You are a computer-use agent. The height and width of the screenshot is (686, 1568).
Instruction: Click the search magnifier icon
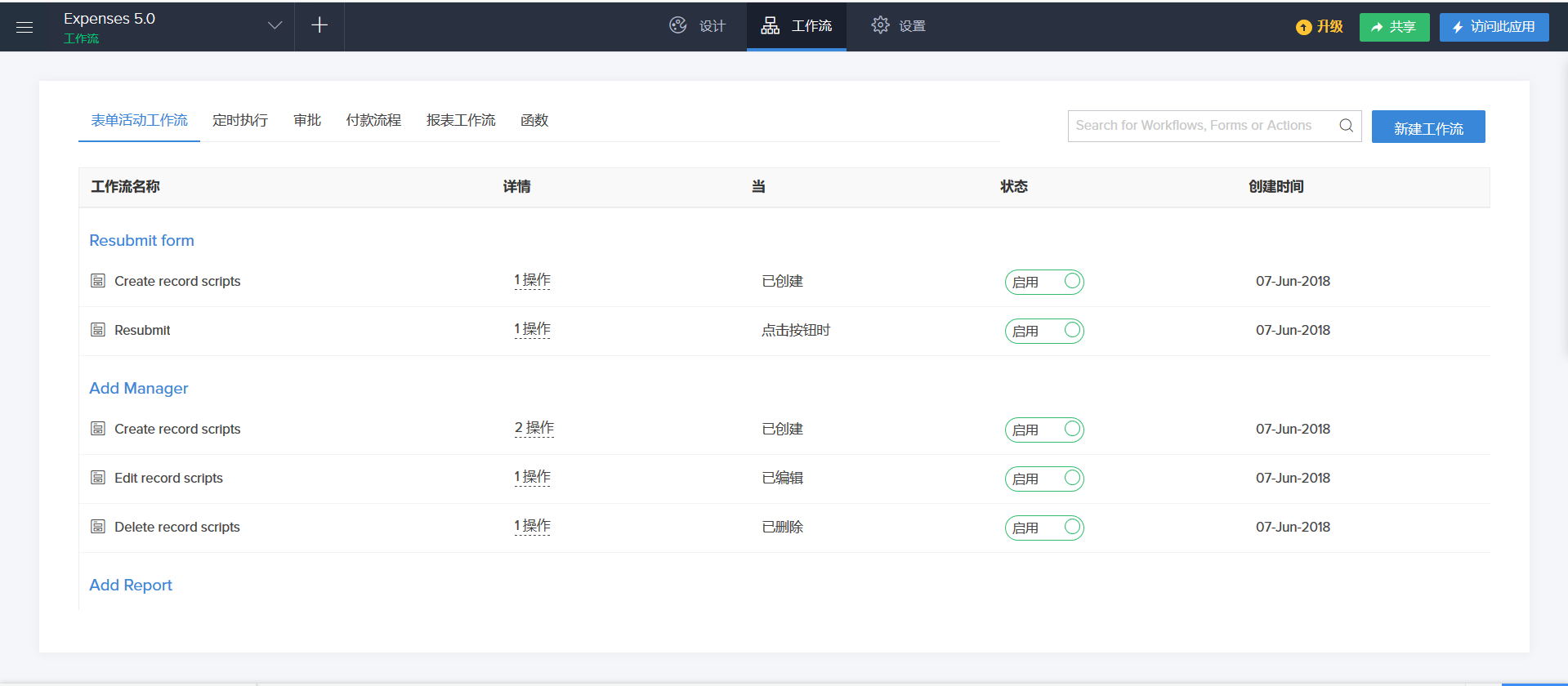(1346, 126)
